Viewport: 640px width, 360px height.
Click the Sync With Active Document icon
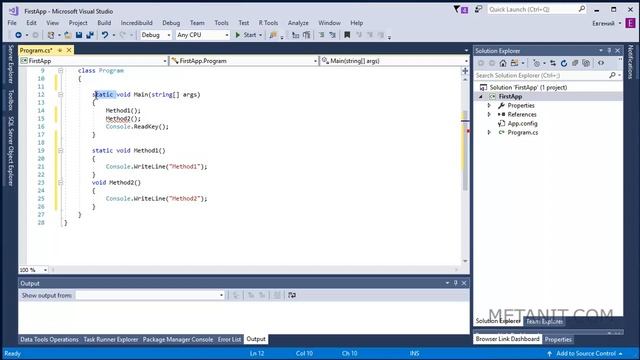point(553,63)
